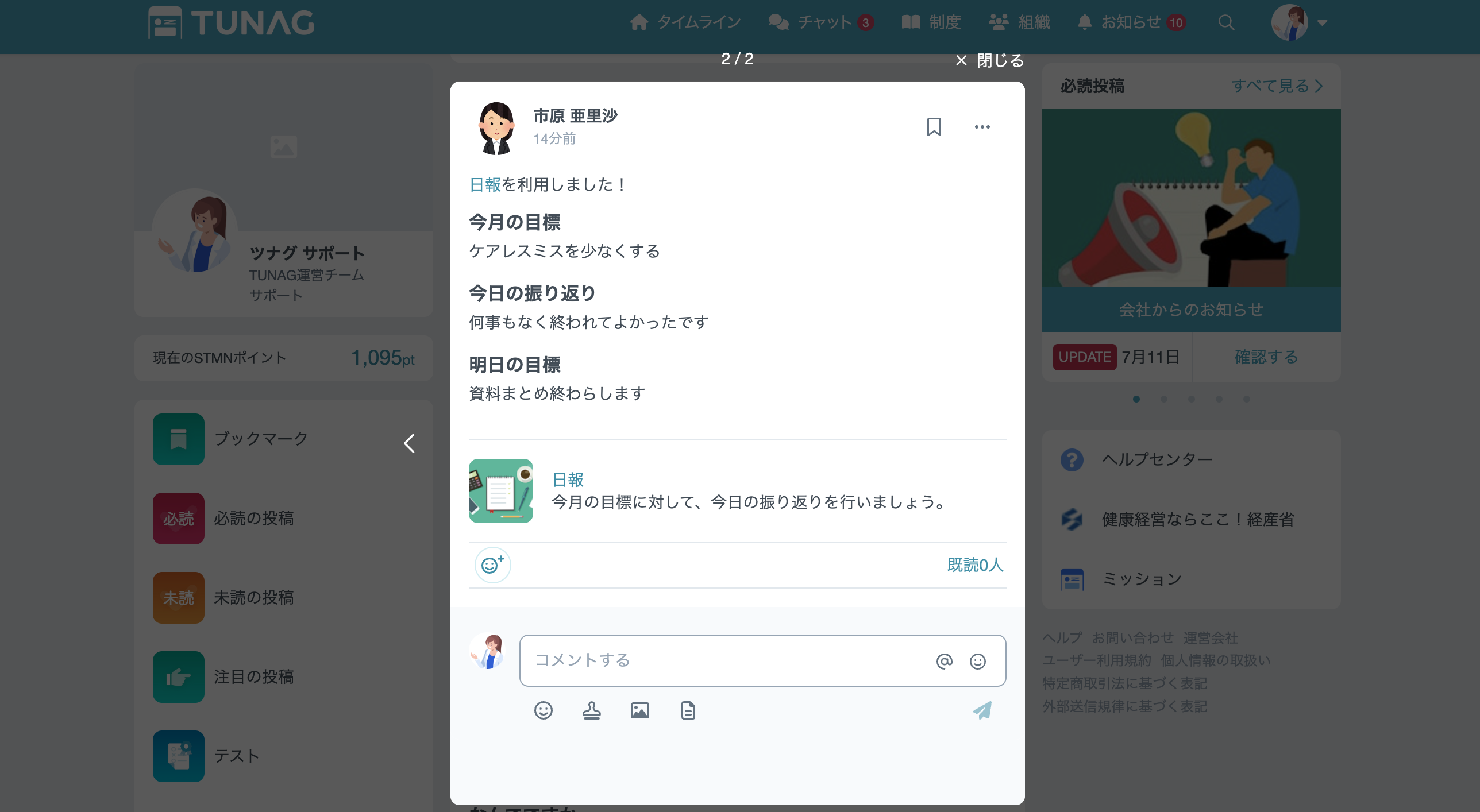The height and width of the screenshot is (812, 1480).
Task: Open 組織 from navigation bar
Action: [1020, 22]
